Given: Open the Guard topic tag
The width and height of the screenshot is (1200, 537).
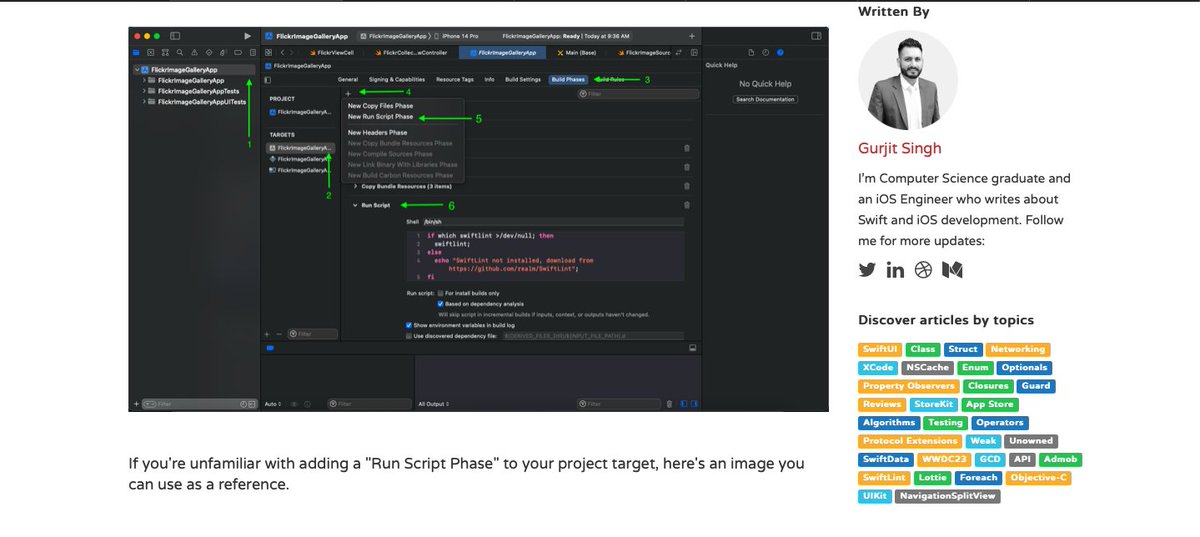Looking at the screenshot, I should click(x=1036, y=386).
